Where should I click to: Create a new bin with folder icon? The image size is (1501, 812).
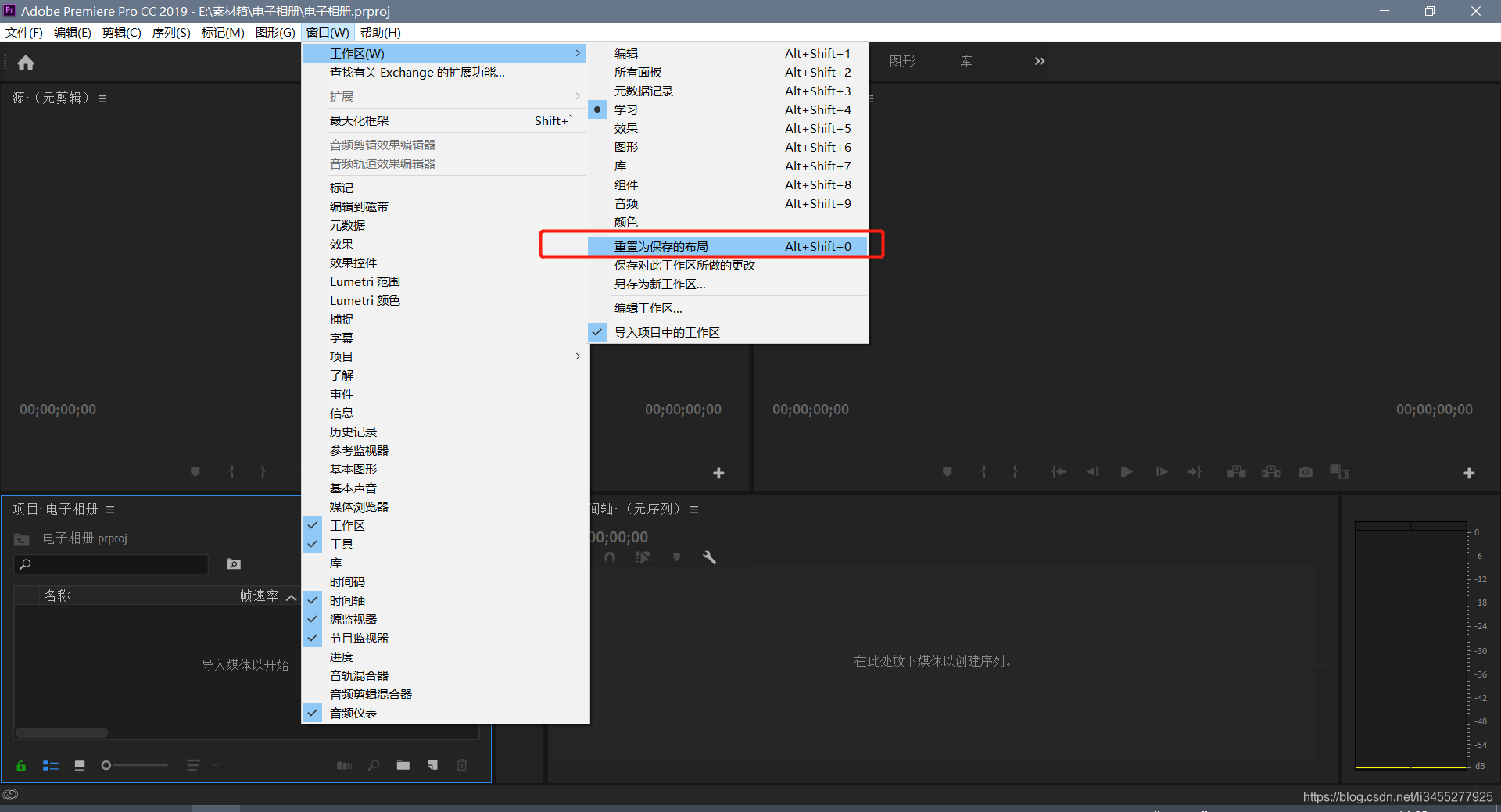click(403, 766)
